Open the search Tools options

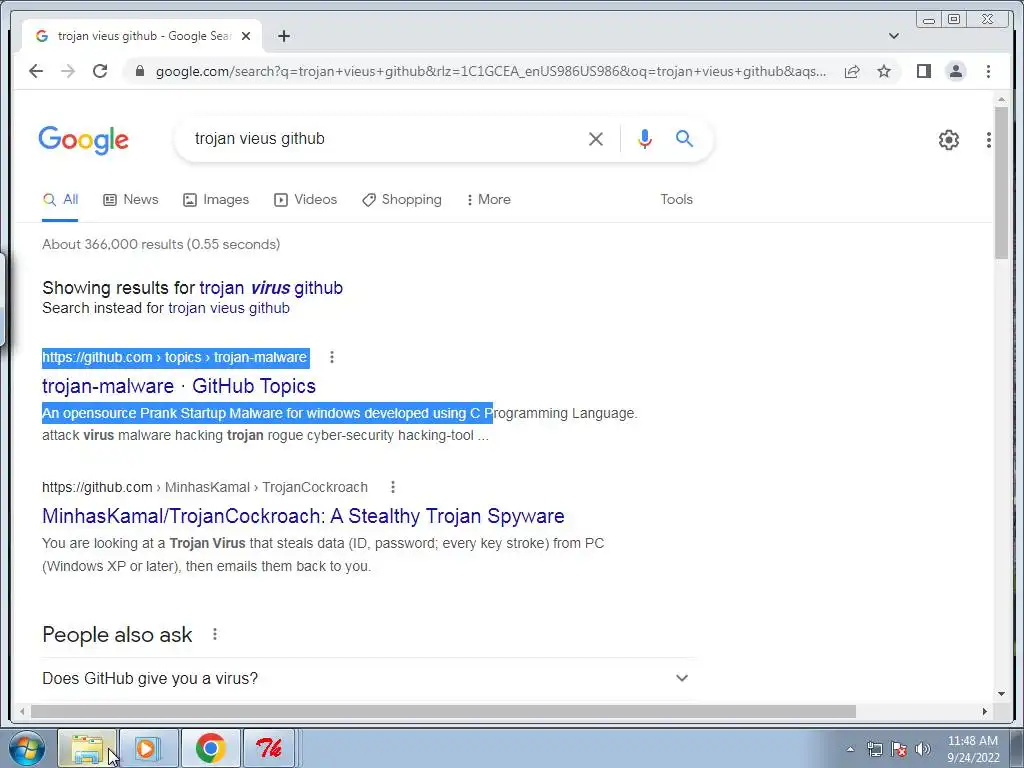676,200
